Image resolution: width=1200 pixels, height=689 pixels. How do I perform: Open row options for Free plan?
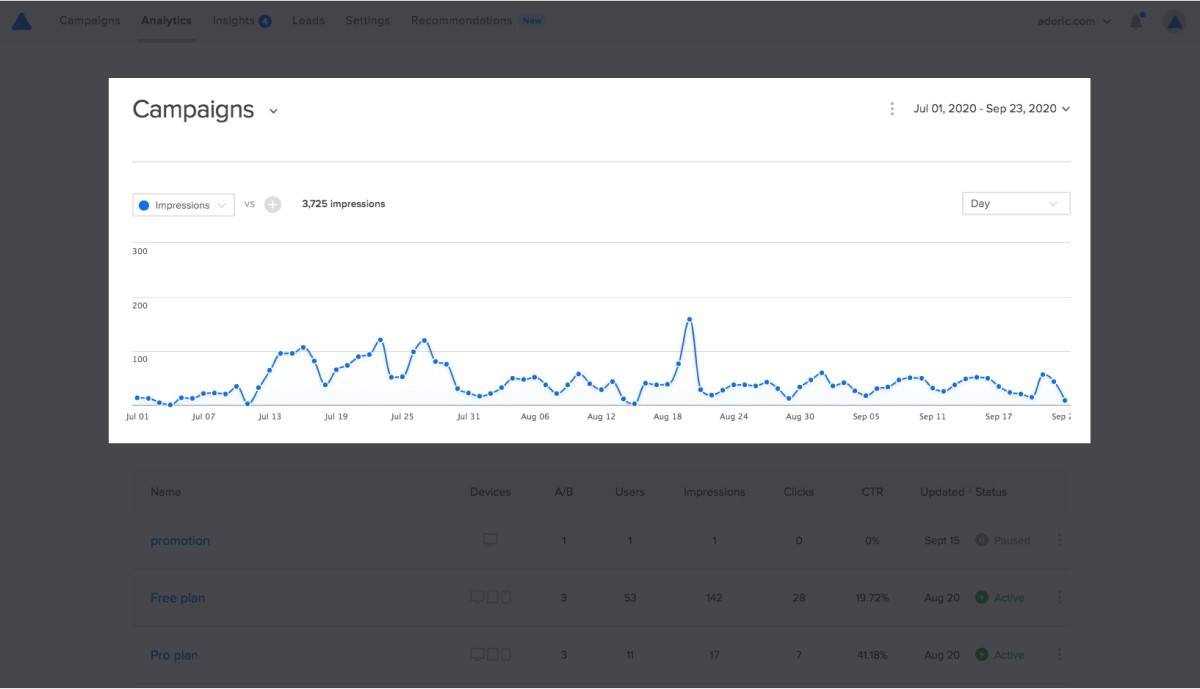[1059, 597]
